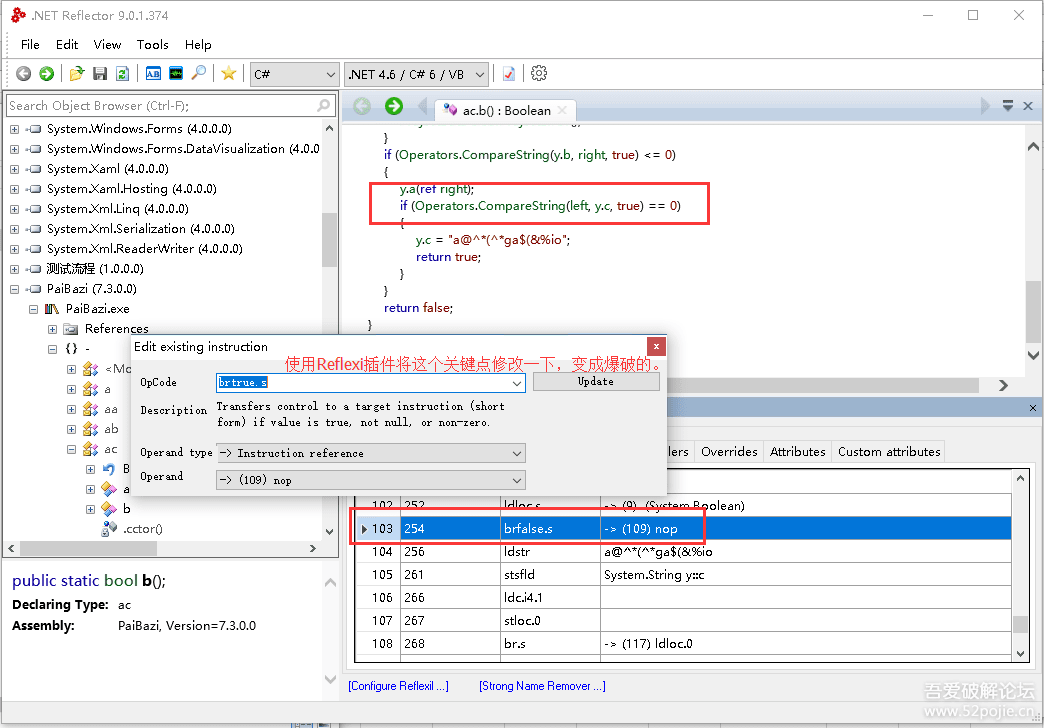Select the ac.b() : Boolean tab

click(506, 110)
